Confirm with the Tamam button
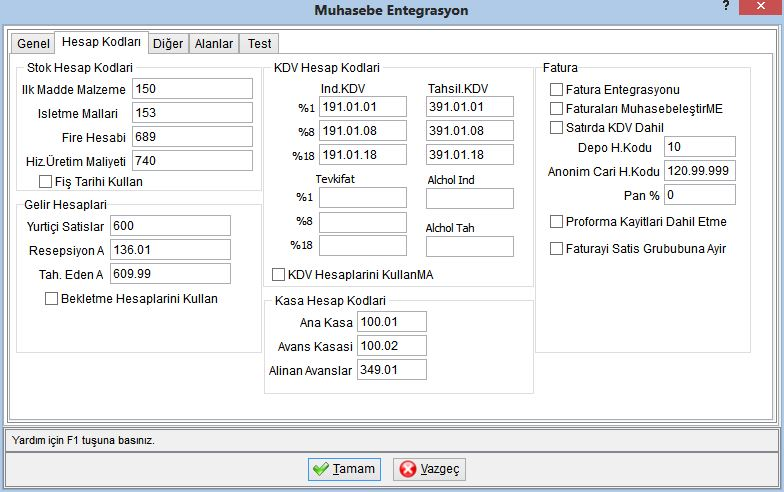This screenshot has width=784, height=492. pyautogui.click(x=344, y=469)
